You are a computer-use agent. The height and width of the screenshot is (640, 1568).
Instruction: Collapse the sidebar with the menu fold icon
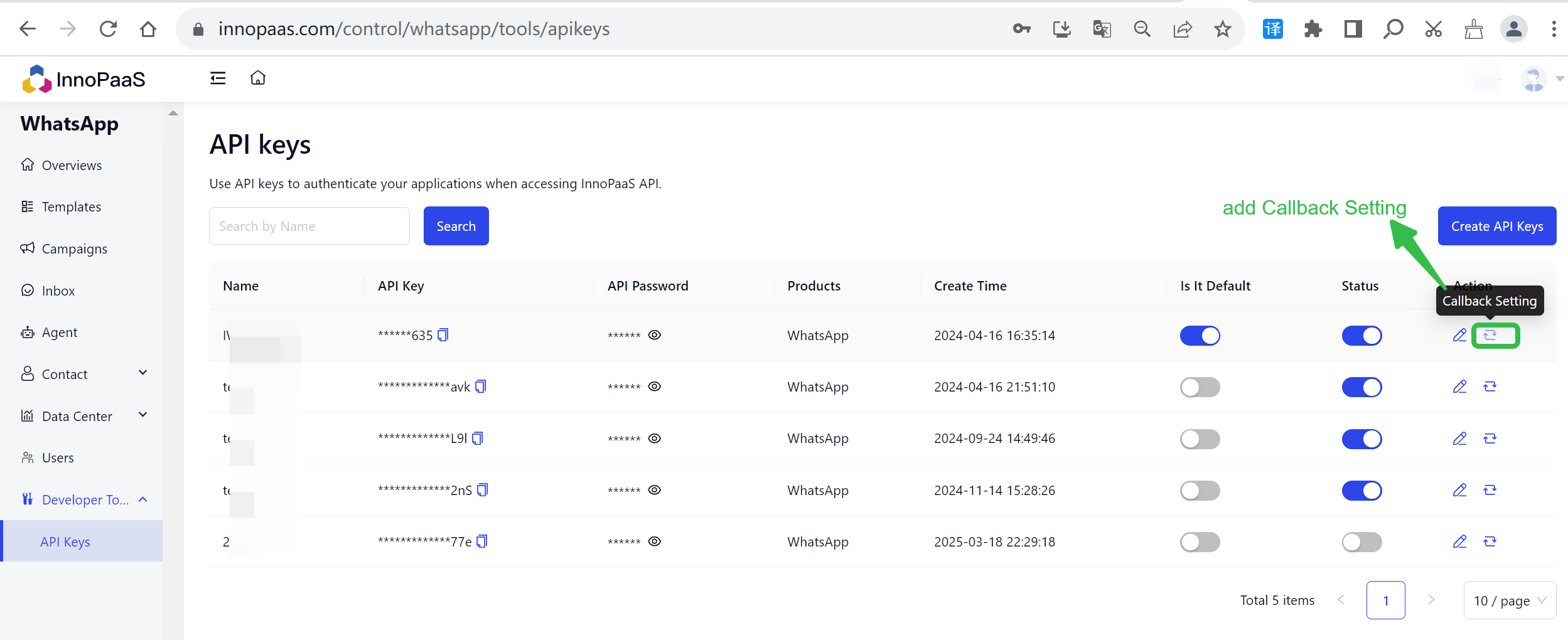218,78
